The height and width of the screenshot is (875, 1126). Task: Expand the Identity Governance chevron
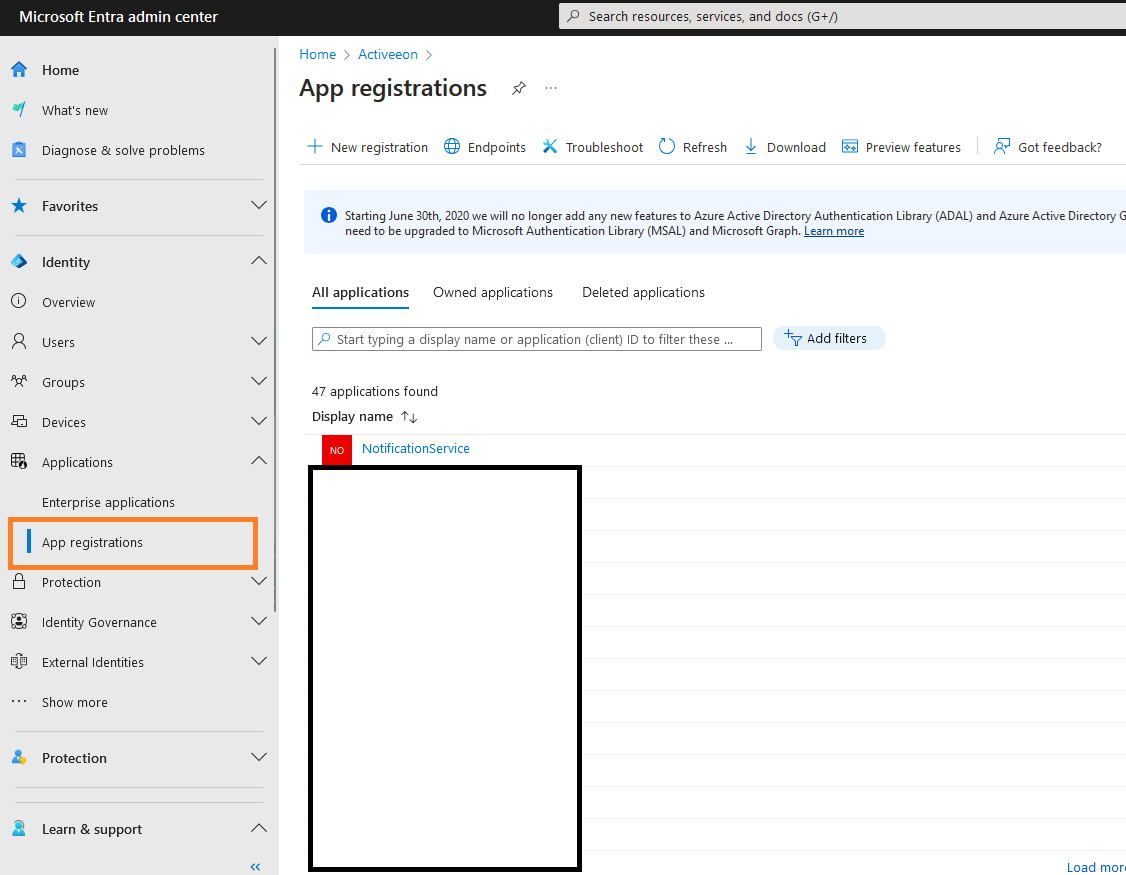(x=259, y=621)
